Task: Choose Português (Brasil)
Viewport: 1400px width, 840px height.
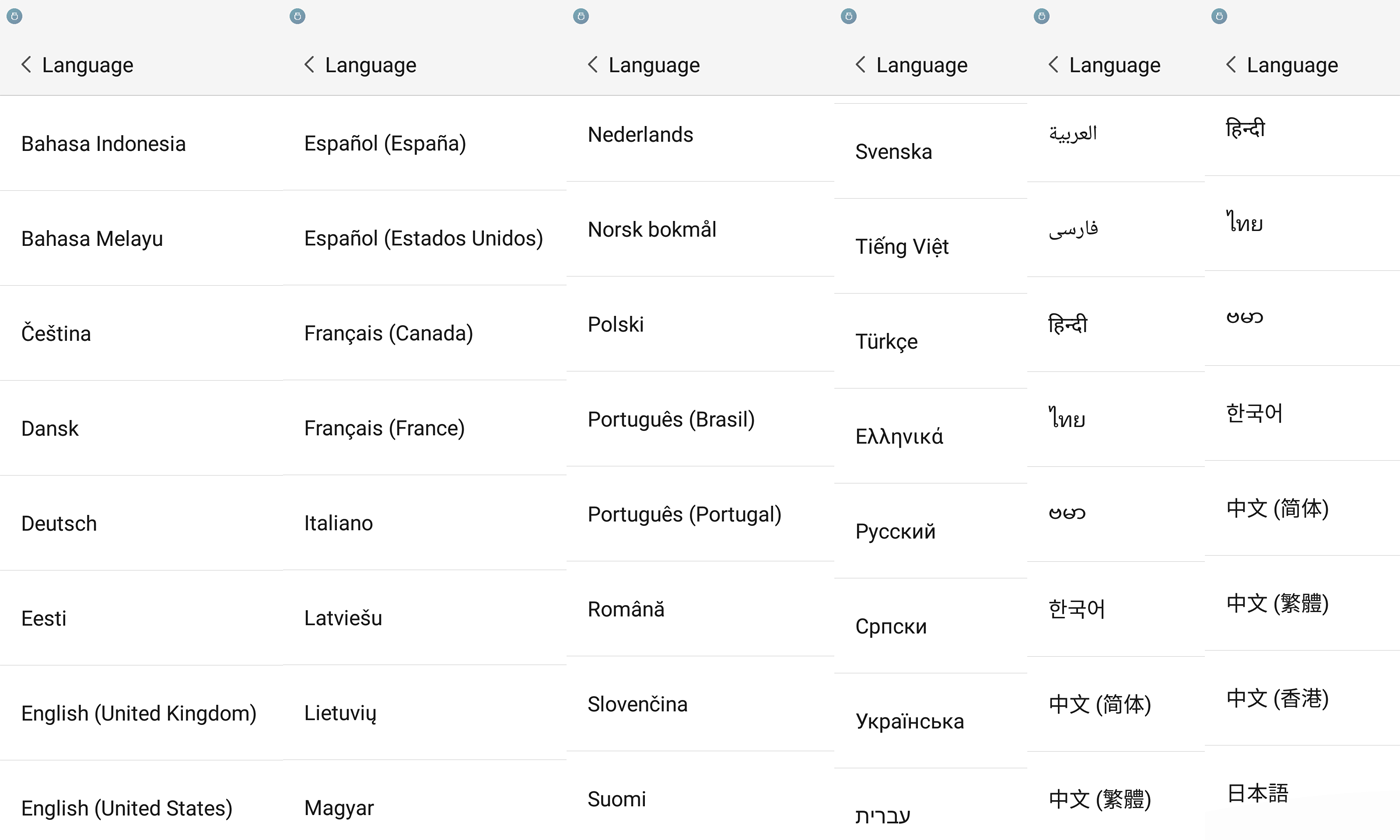Action: pyautogui.click(x=700, y=419)
